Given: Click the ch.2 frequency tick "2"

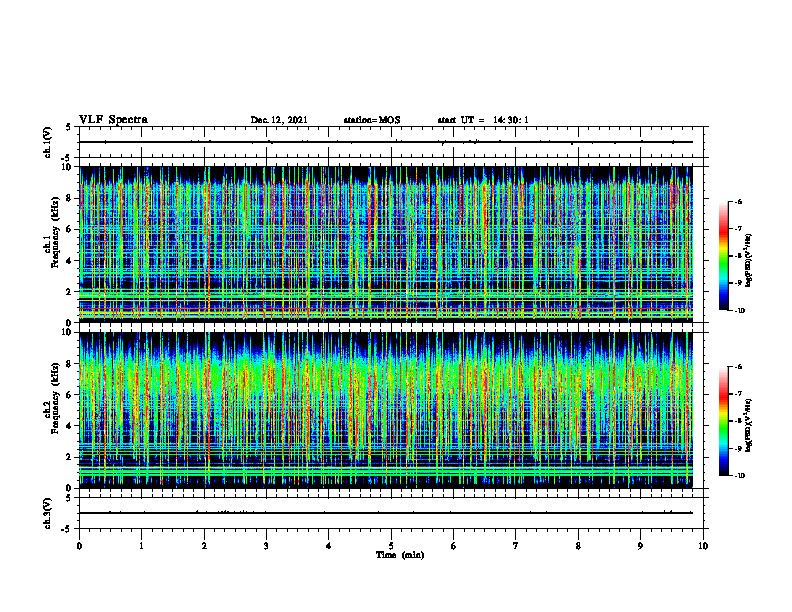Looking at the screenshot, I should point(70,457).
